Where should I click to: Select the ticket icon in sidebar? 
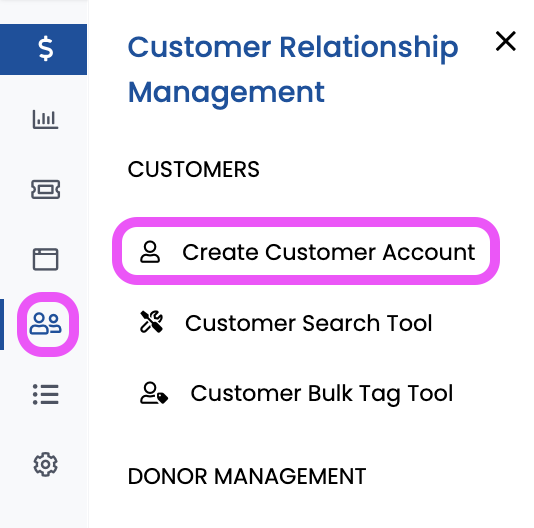(x=45, y=189)
